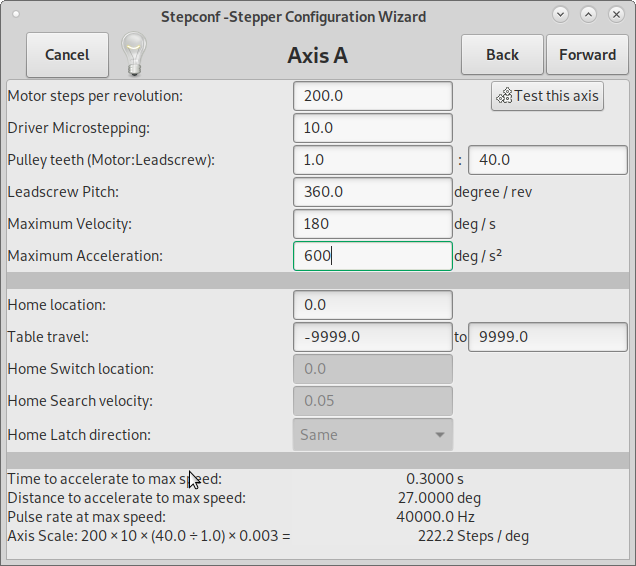Image resolution: width=636 pixels, height=566 pixels.
Task: Click the 'Maximum Acceleration:' label
Action: click(85, 256)
